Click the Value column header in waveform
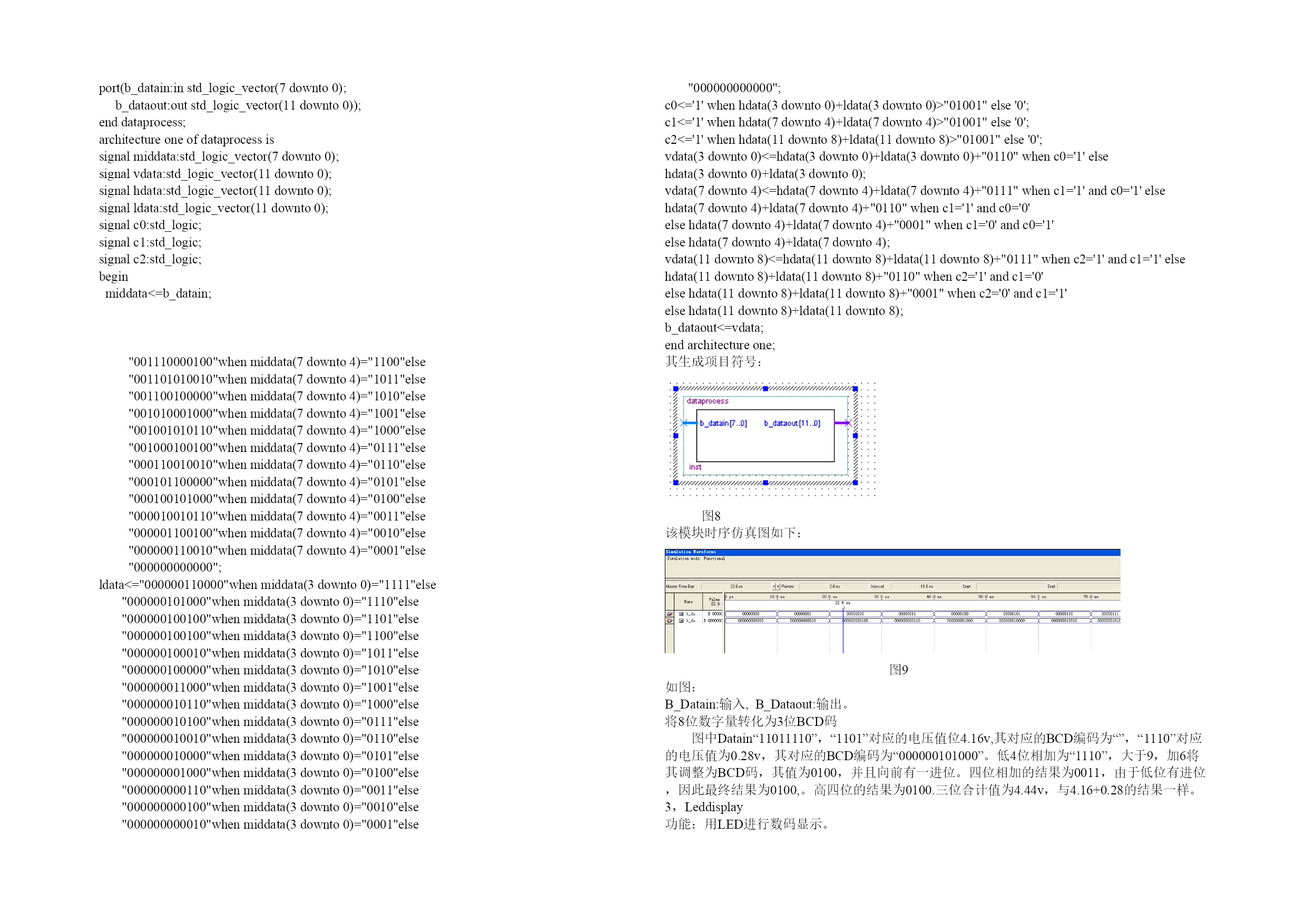This screenshot has height=924, width=1307. 713,602
